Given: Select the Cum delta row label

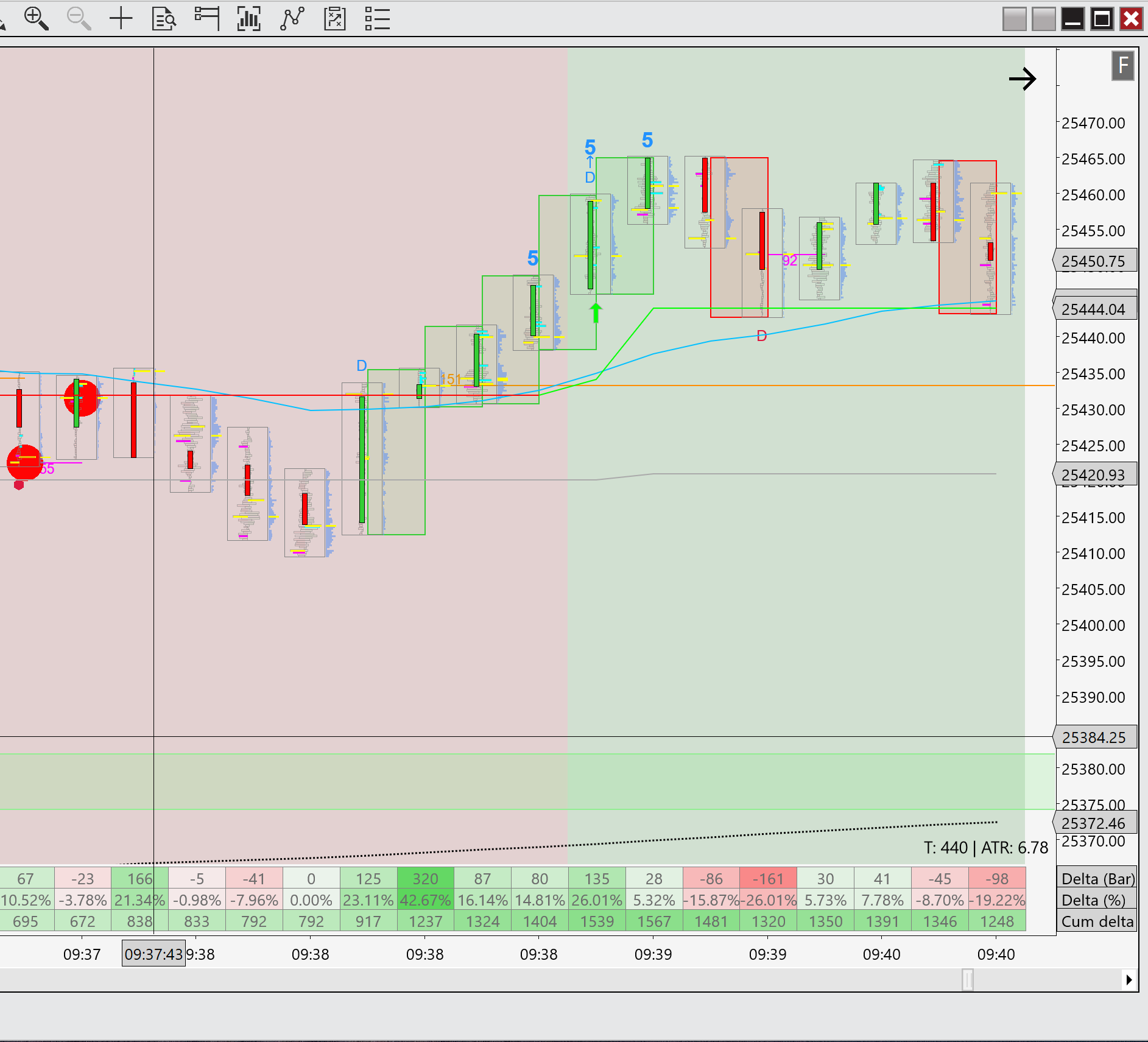Looking at the screenshot, I should click(1097, 921).
